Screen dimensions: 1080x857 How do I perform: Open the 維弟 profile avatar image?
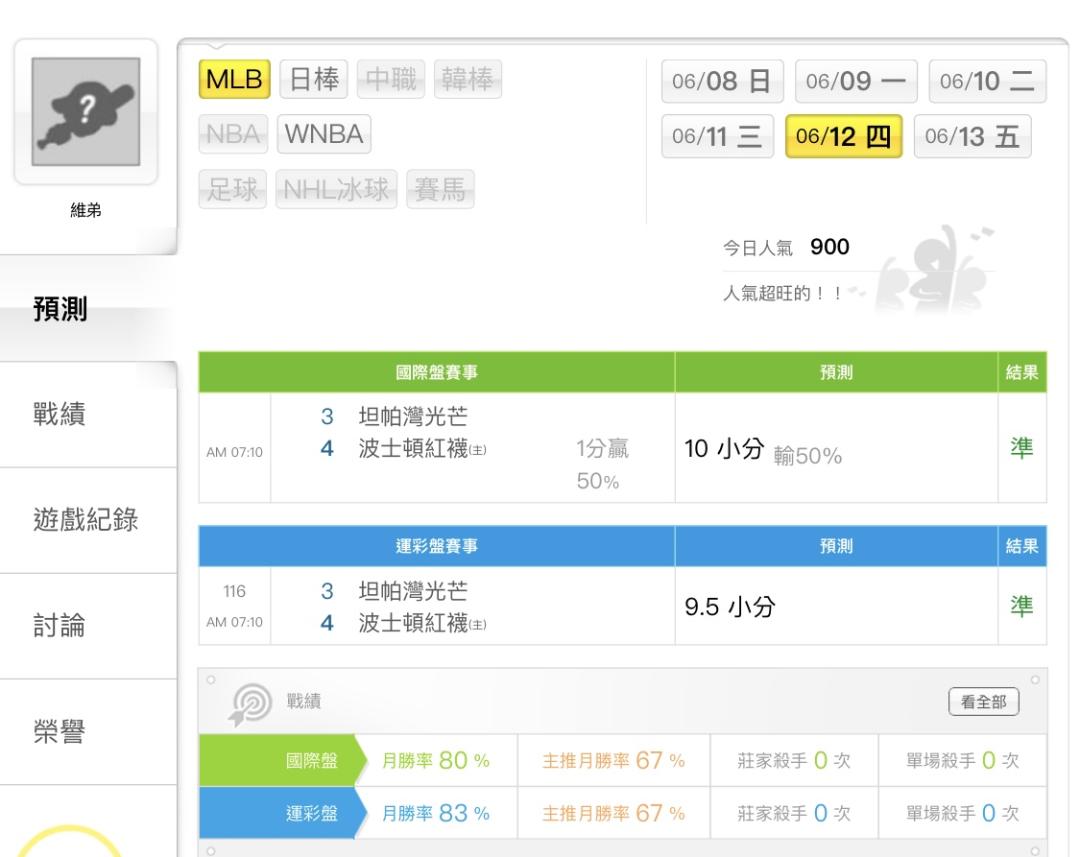(86, 112)
